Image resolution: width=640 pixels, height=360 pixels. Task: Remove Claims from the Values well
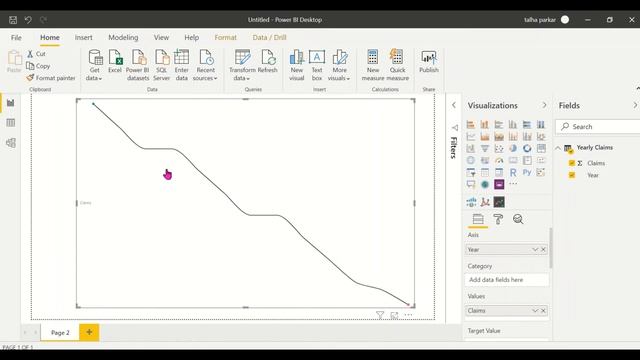point(543,311)
